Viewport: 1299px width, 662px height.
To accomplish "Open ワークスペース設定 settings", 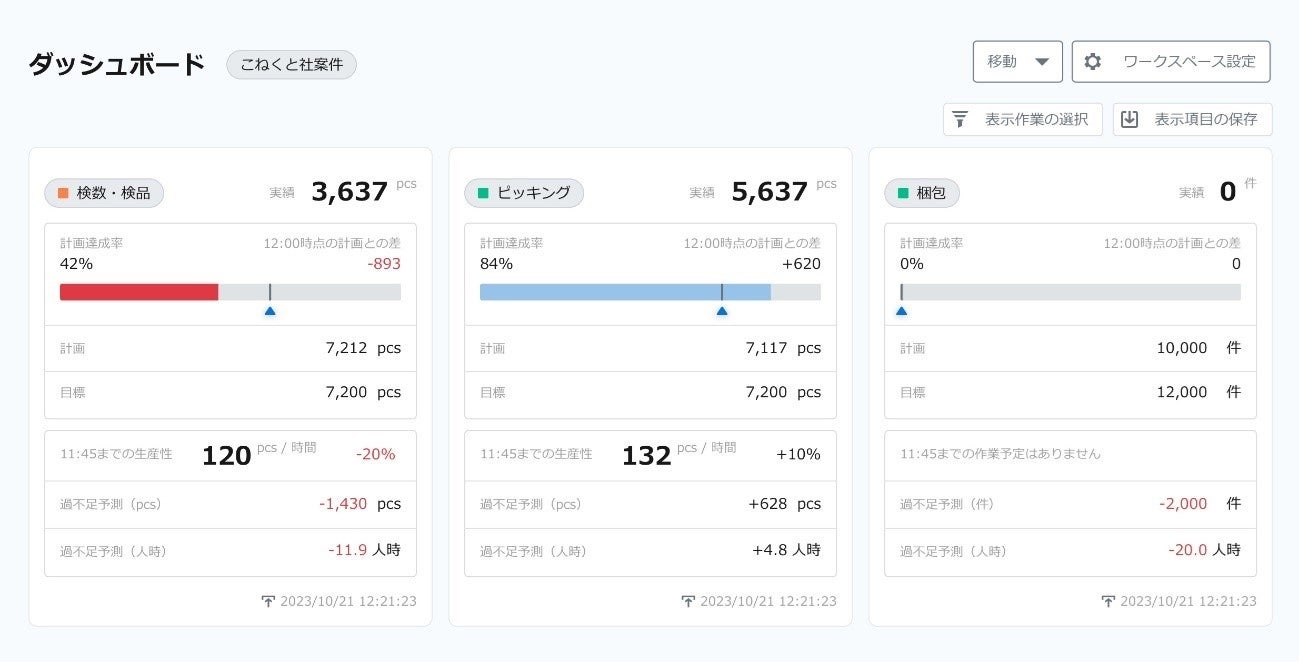I will [x=1171, y=62].
